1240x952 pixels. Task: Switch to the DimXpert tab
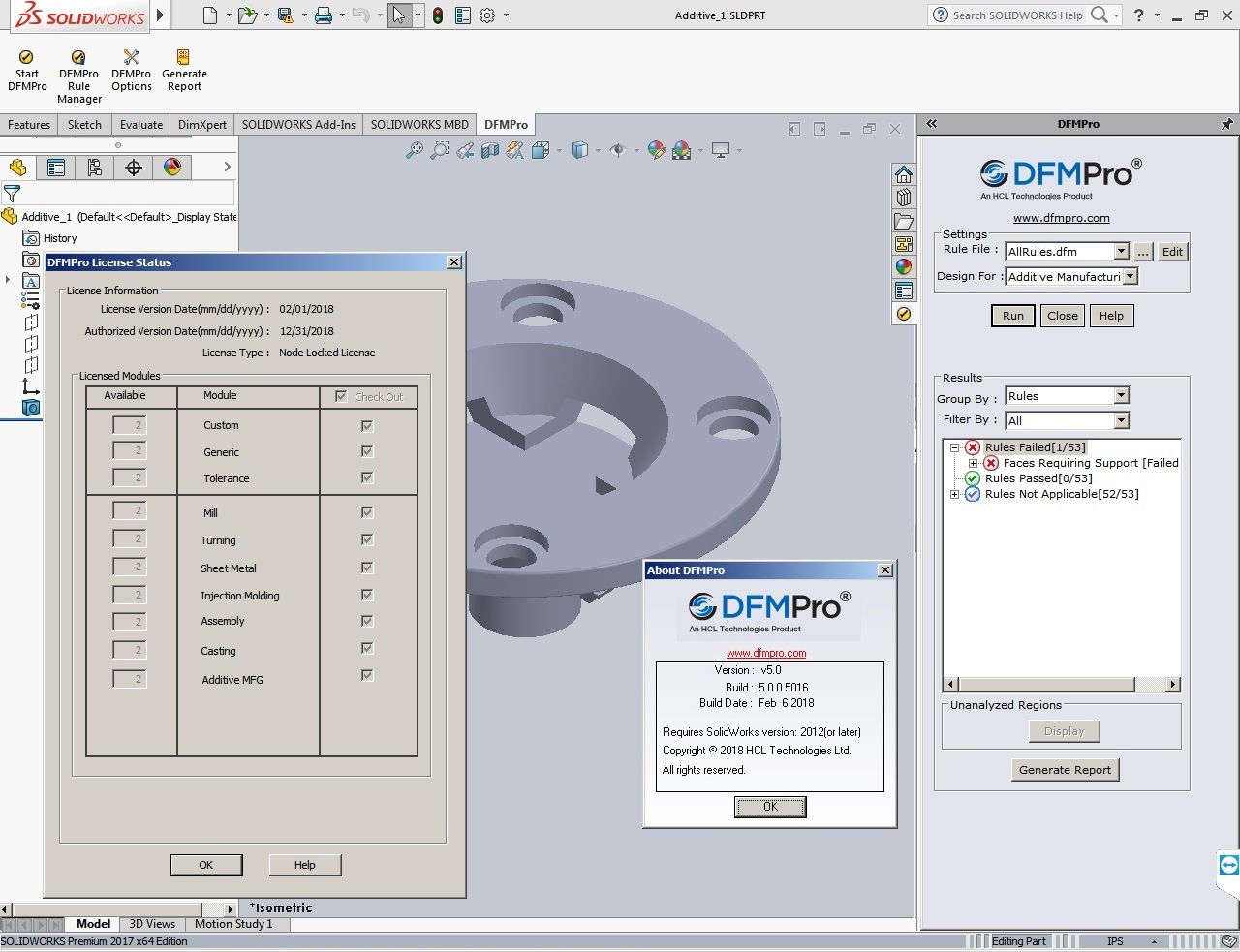point(202,124)
